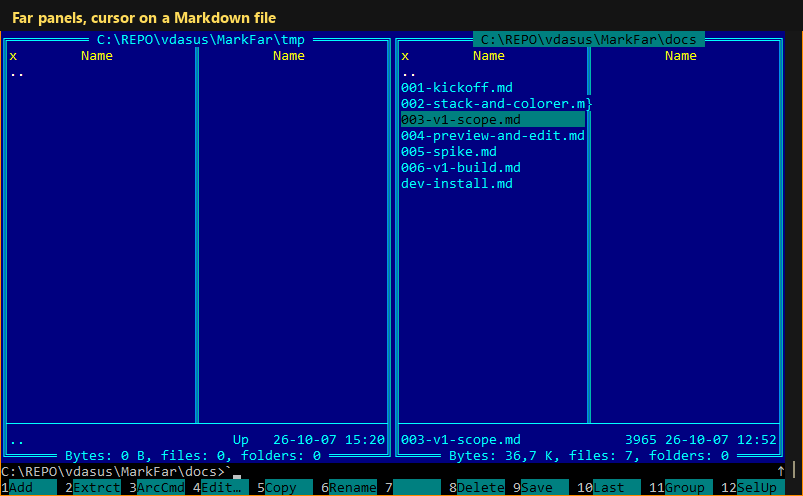Click the tmp panel path title
Viewport: 803px width, 496px height.
point(201,39)
